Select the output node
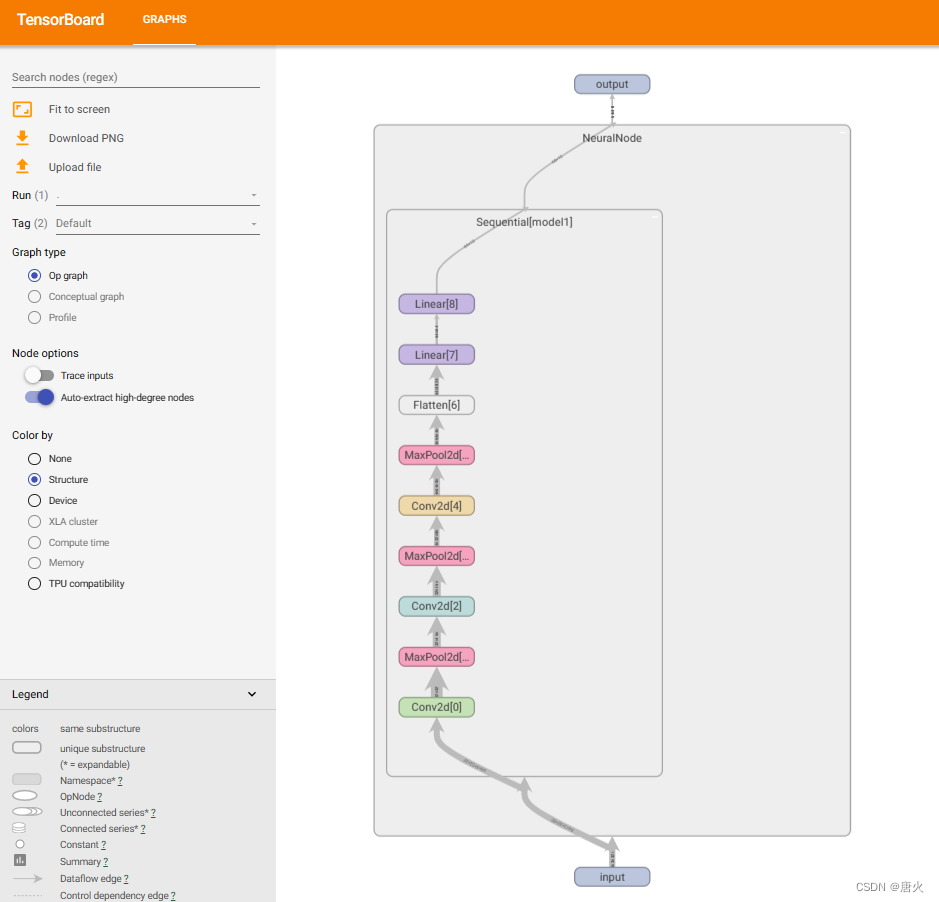 [612, 84]
